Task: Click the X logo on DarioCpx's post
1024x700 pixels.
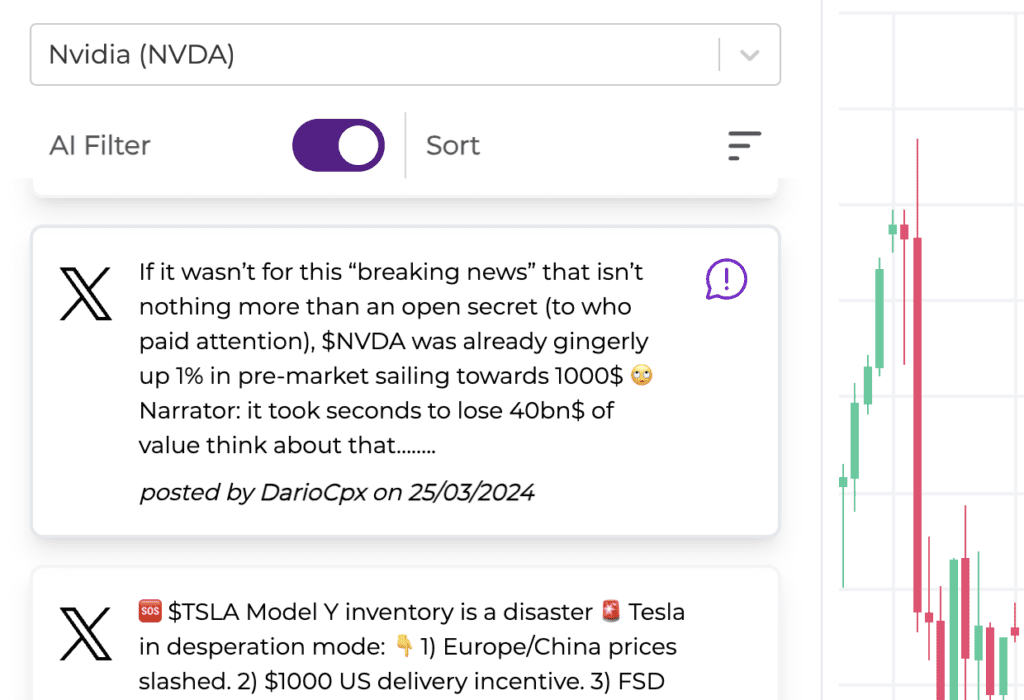Action: [85, 293]
